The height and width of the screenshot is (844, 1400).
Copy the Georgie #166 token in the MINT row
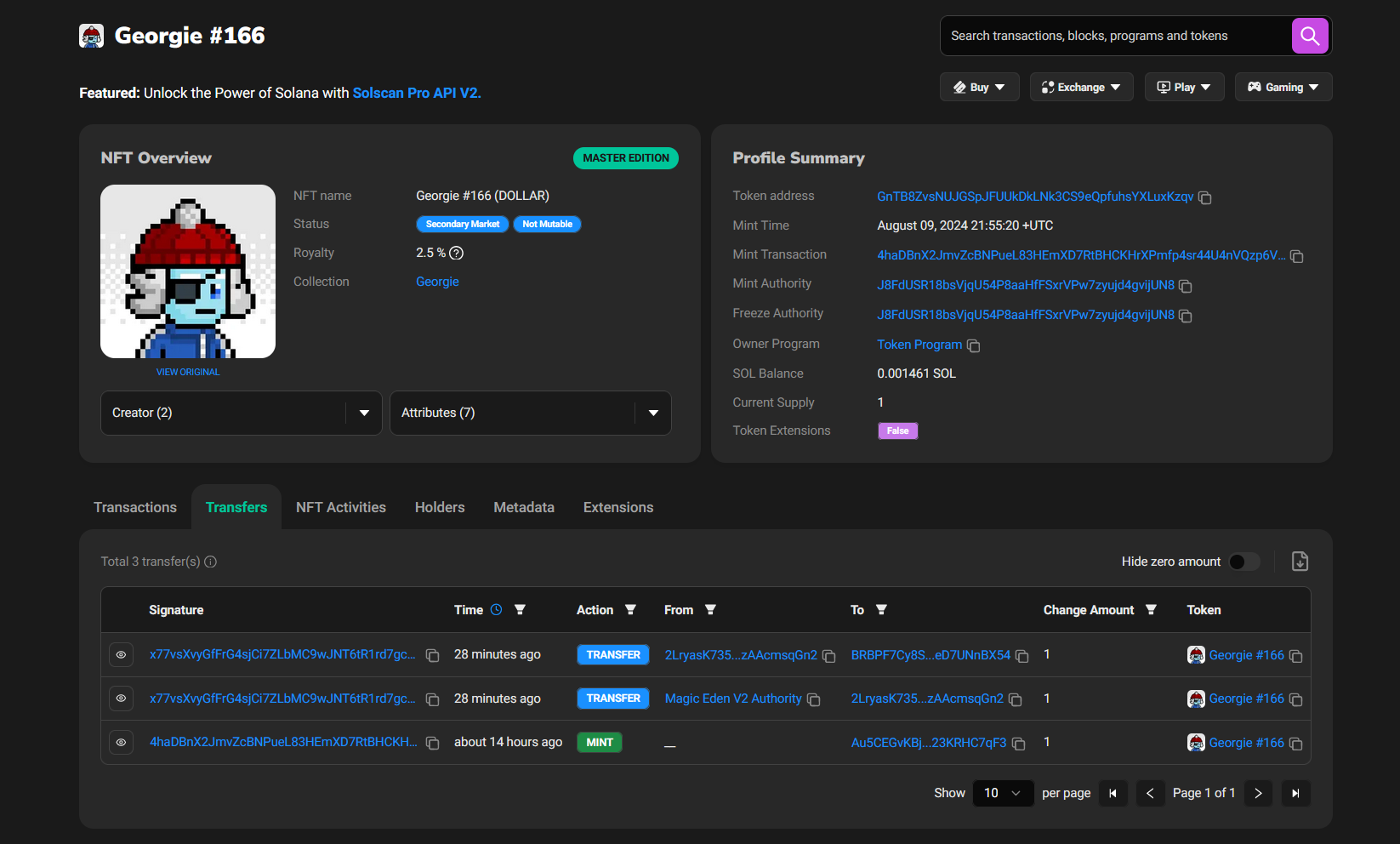click(x=1295, y=744)
